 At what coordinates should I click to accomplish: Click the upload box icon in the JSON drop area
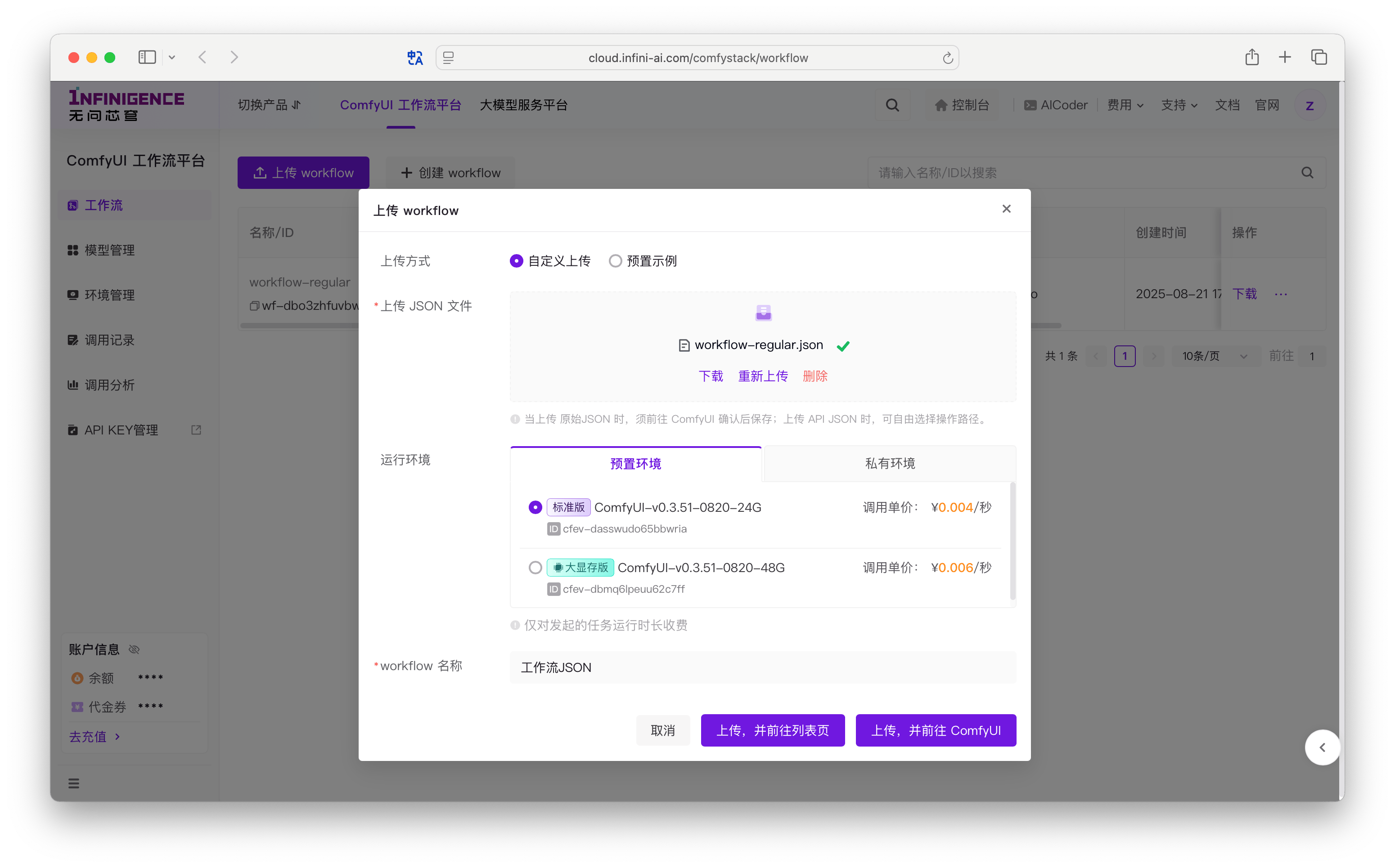pyautogui.click(x=763, y=312)
